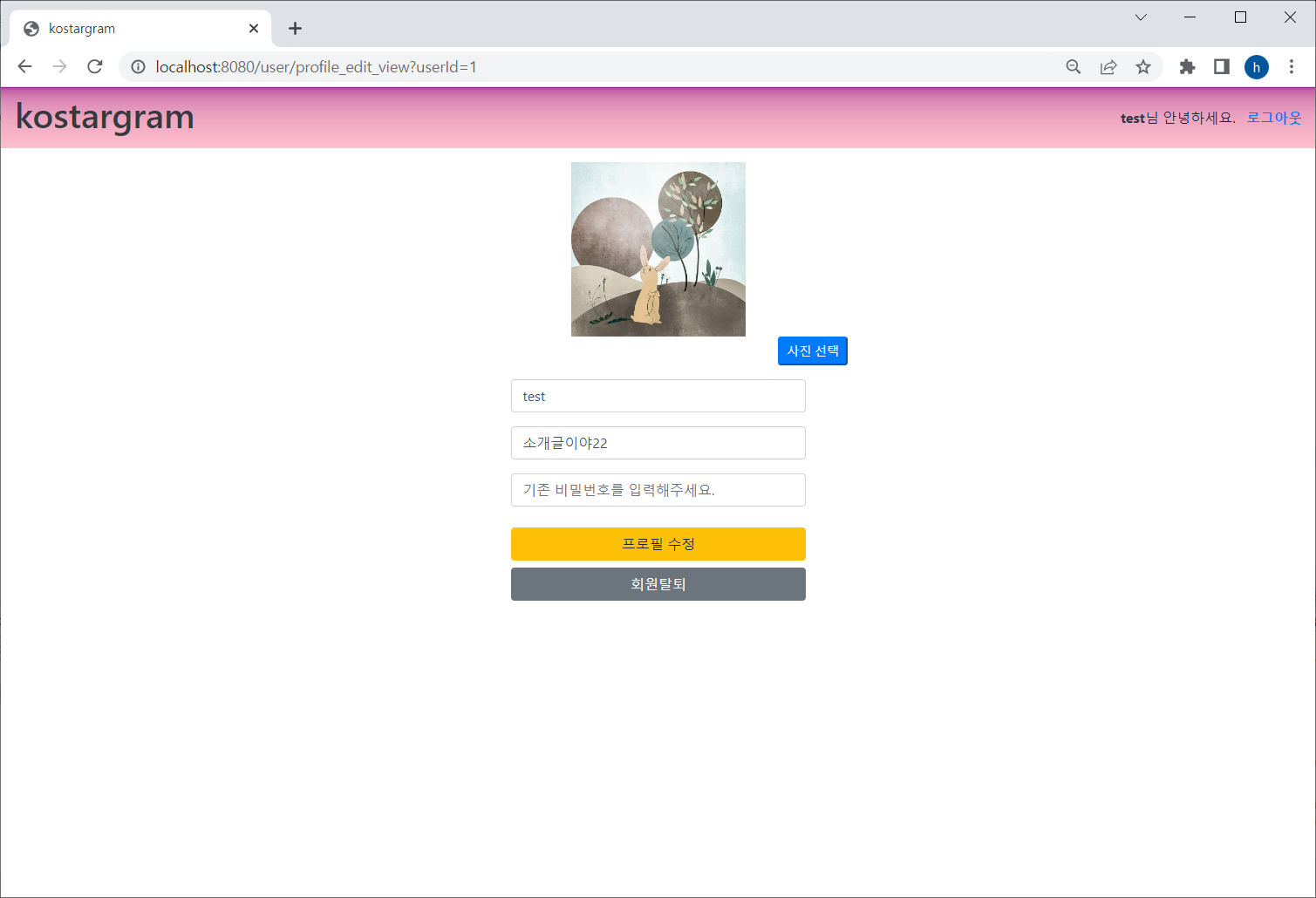Click the yellow 프로필 수정 button
Viewport: 1316px width, 898px height.
coord(658,543)
